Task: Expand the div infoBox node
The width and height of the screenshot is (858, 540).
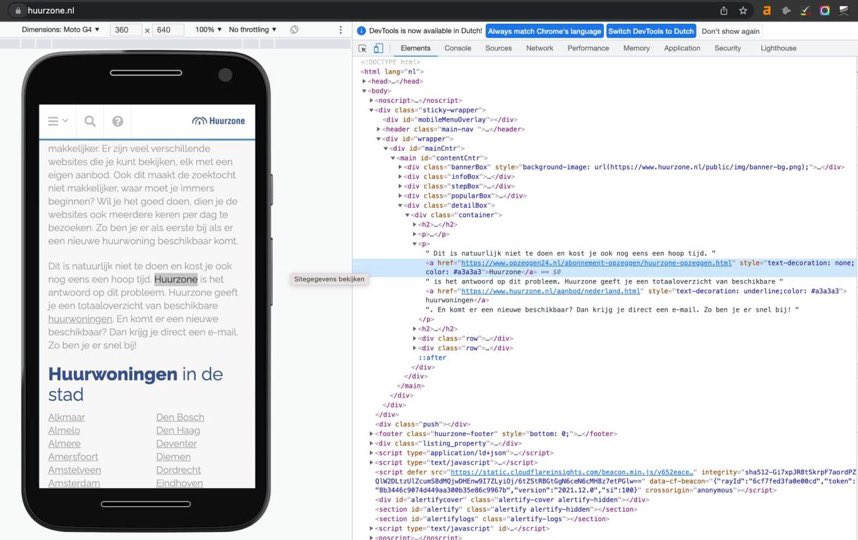Action: (x=400, y=177)
